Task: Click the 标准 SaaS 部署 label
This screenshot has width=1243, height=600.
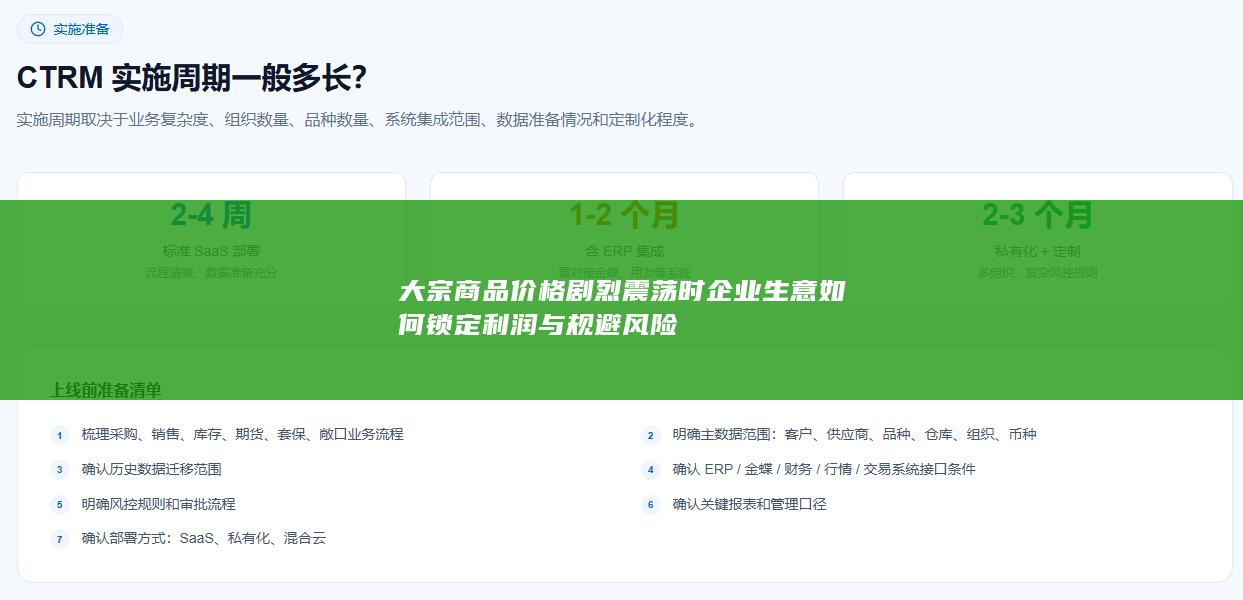Action: [211, 251]
